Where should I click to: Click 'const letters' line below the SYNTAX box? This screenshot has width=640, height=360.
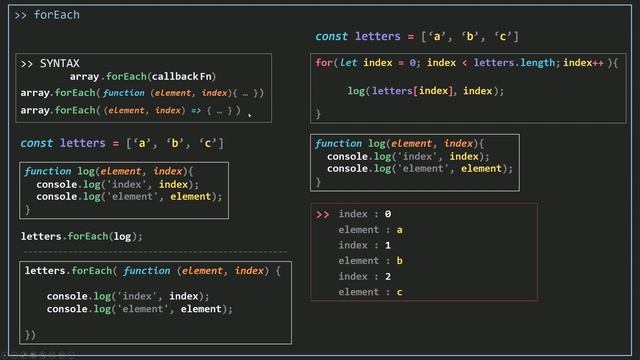coord(122,143)
